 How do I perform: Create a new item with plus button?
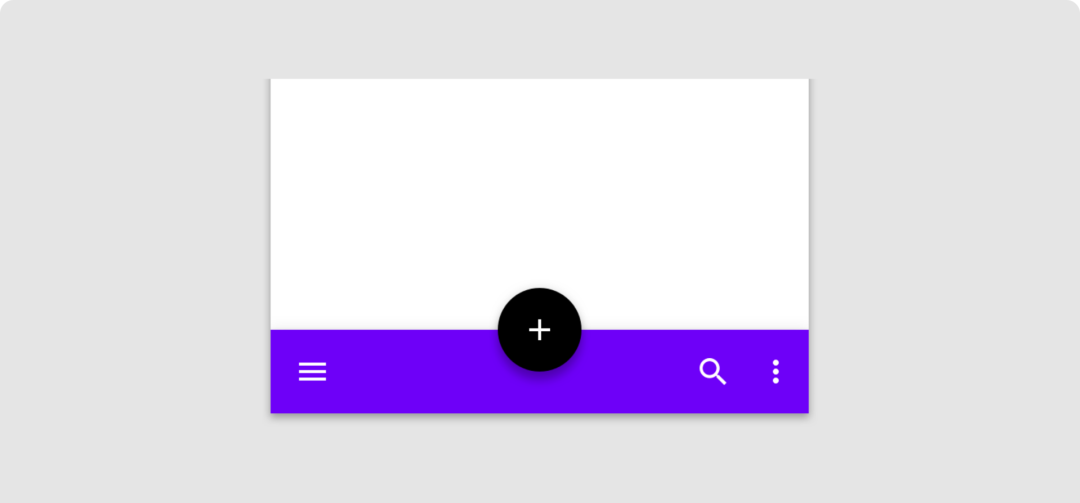pos(539,329)
